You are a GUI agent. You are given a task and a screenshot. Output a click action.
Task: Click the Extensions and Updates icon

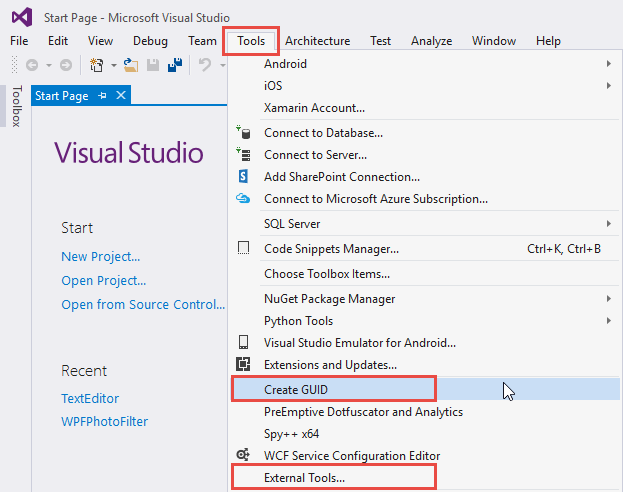coord(243,364)
